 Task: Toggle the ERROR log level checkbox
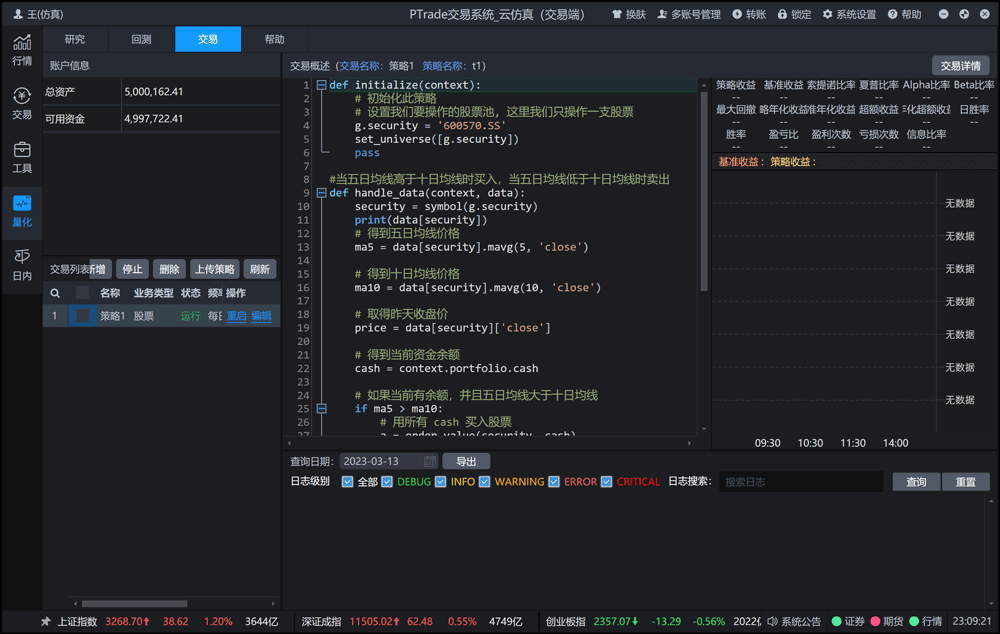(554, 482)
